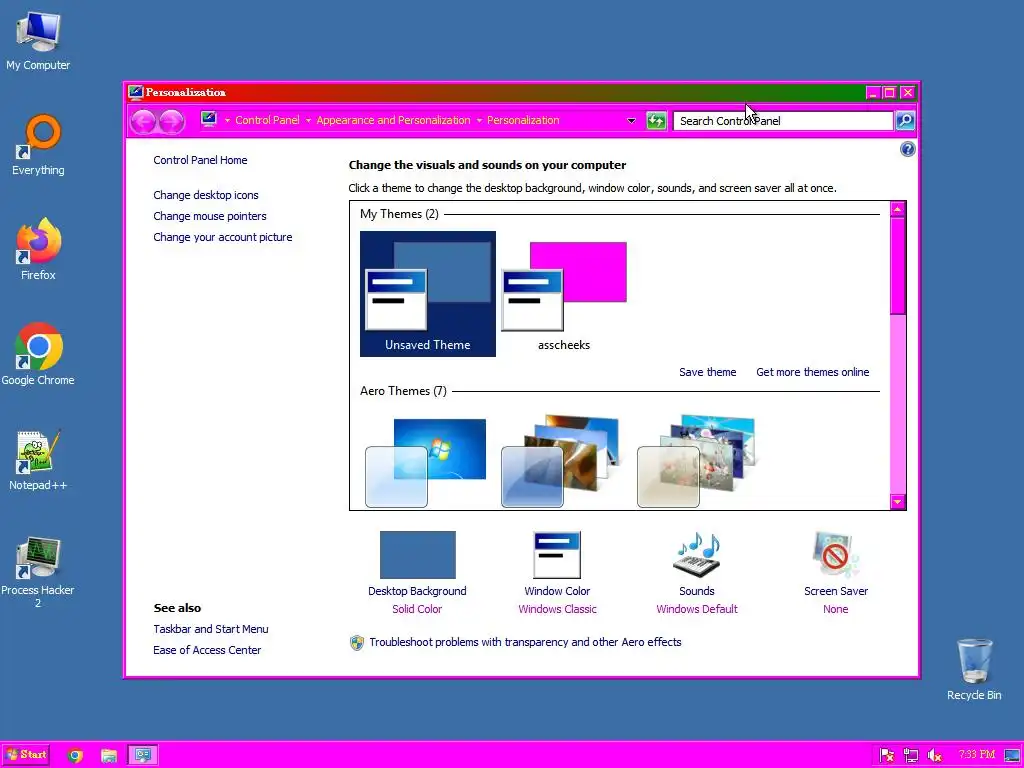Click Get more themes online
The image size is (1024, 768).
coord(812,372)
